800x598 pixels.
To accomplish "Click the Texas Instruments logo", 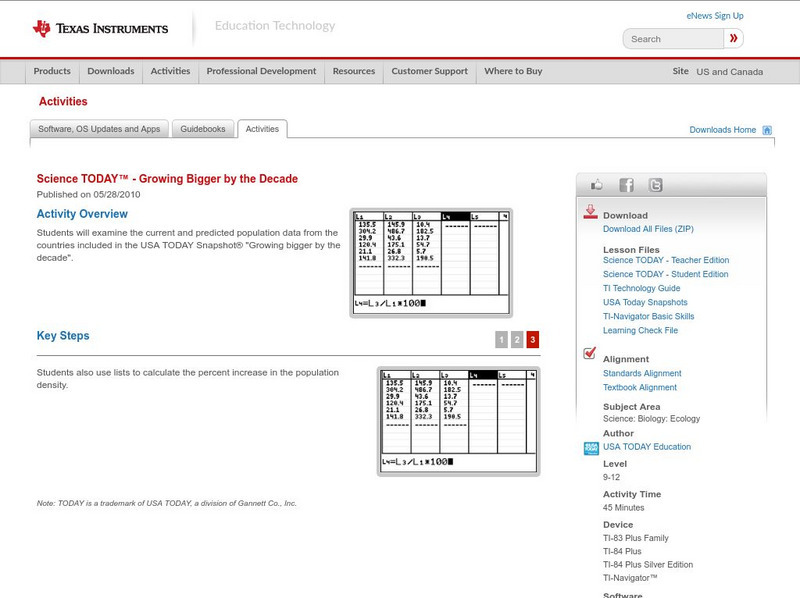I will click(x=100, y=29).
